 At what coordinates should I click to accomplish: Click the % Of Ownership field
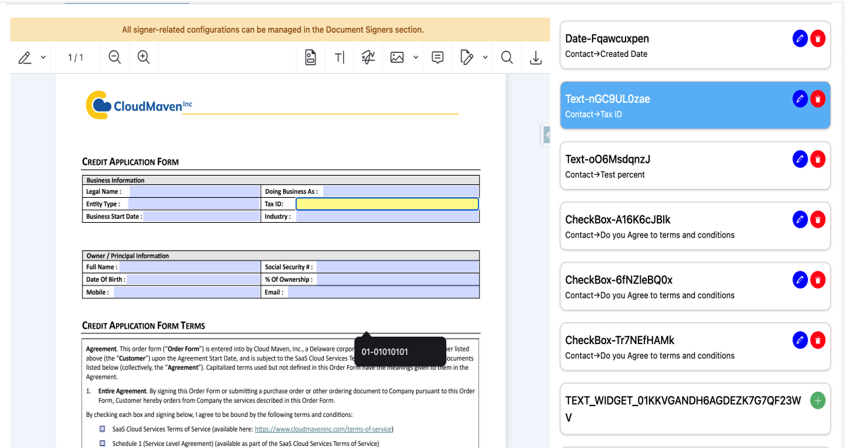click(x=397, y=279)
